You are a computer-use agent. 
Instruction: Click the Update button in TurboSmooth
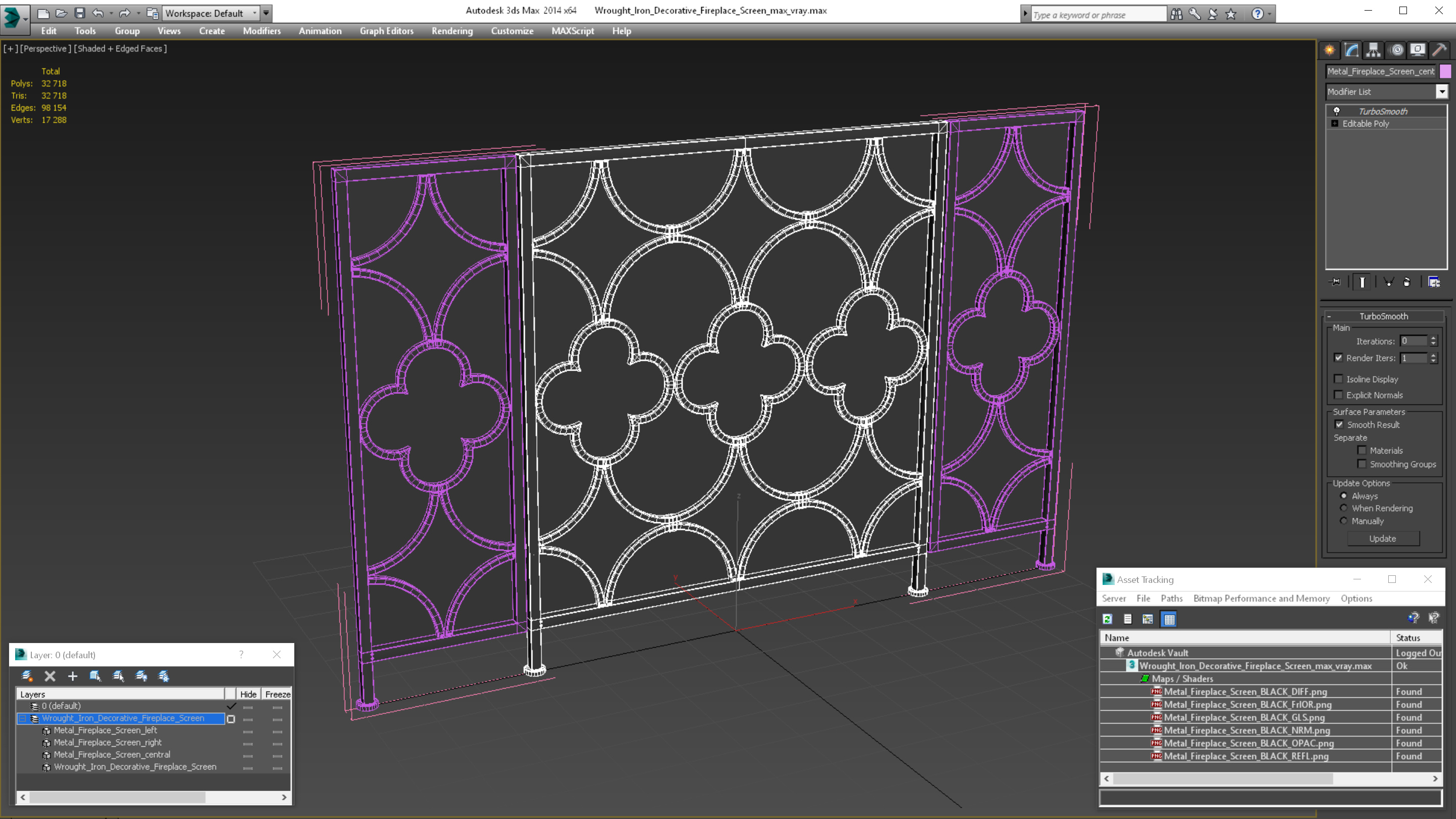pos(1383,538)
